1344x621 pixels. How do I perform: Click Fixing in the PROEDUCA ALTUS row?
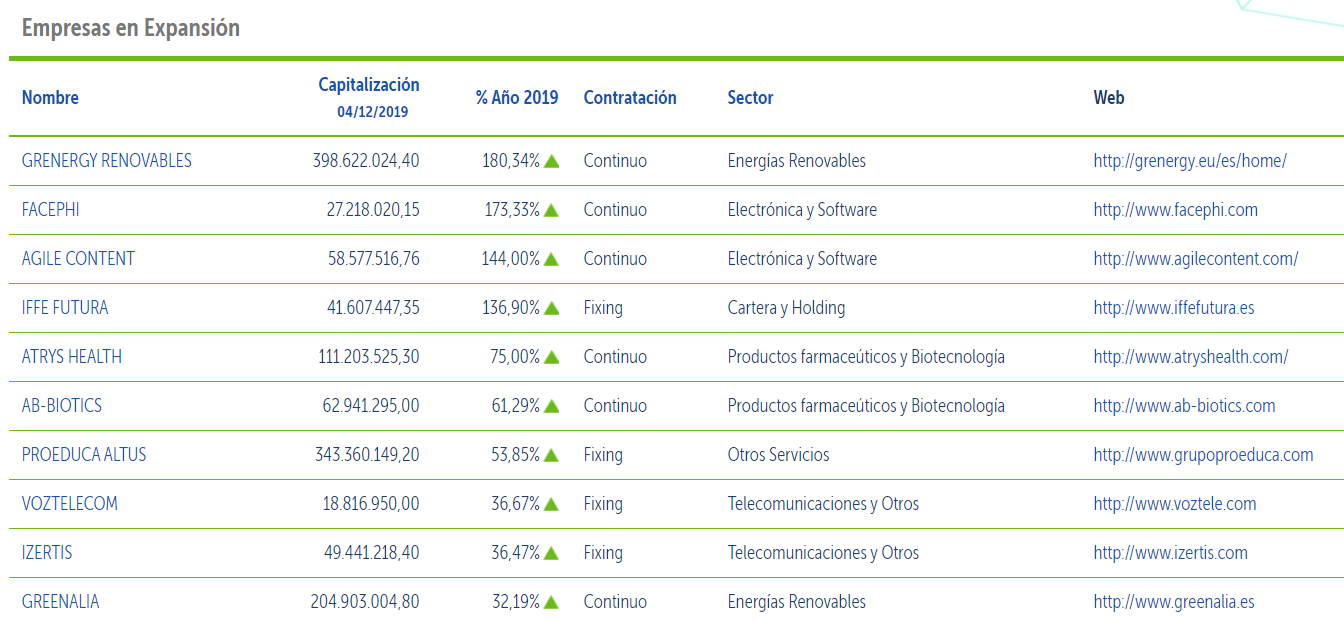(x=603, y=455)
